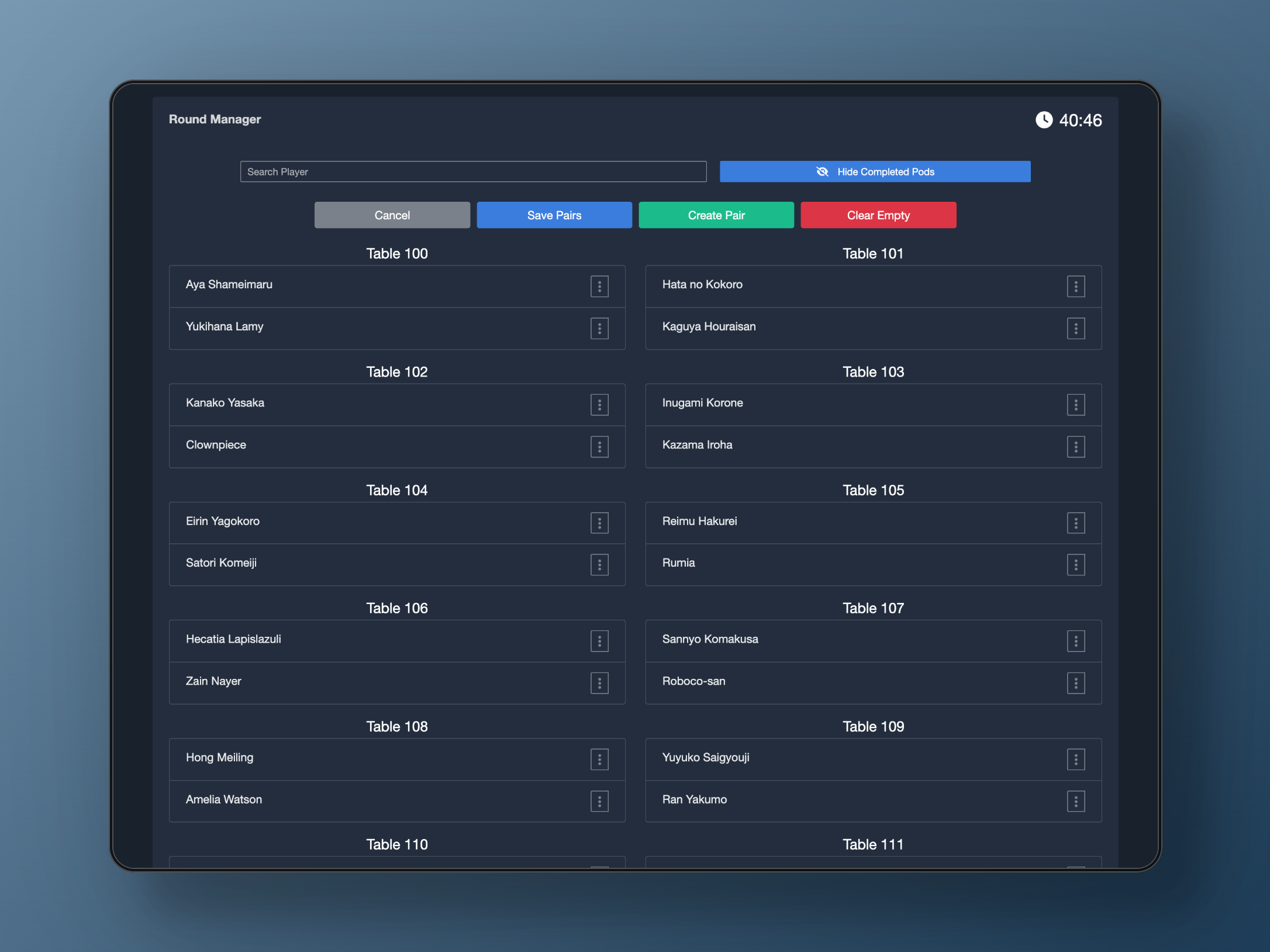The image size is (1270, 952).
Task: Open options menu for Aya Shameimaru
Action: click(599, 287)
